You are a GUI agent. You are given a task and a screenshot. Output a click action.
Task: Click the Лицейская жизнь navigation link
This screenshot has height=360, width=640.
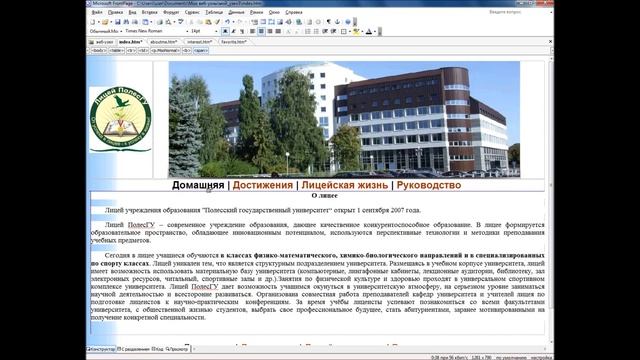point(344,185)
